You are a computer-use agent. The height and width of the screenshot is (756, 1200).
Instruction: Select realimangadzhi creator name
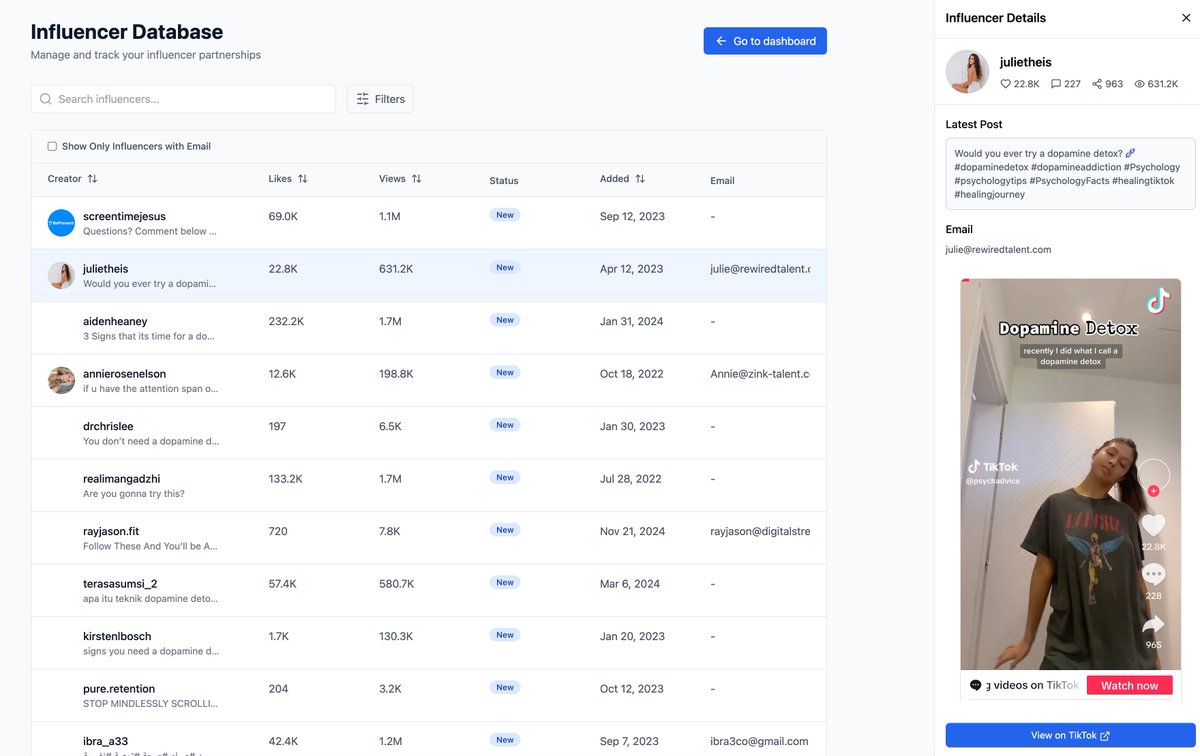[122, 479]
